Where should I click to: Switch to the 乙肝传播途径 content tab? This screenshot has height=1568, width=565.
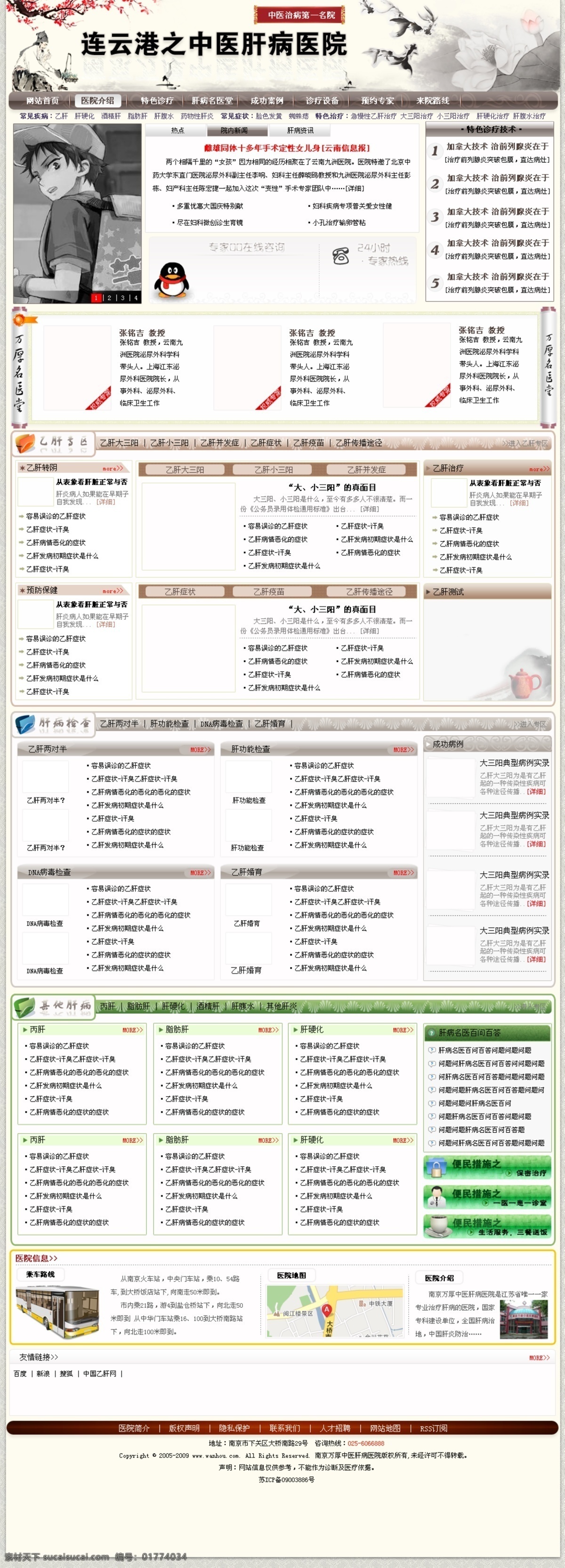coord(369,592)
